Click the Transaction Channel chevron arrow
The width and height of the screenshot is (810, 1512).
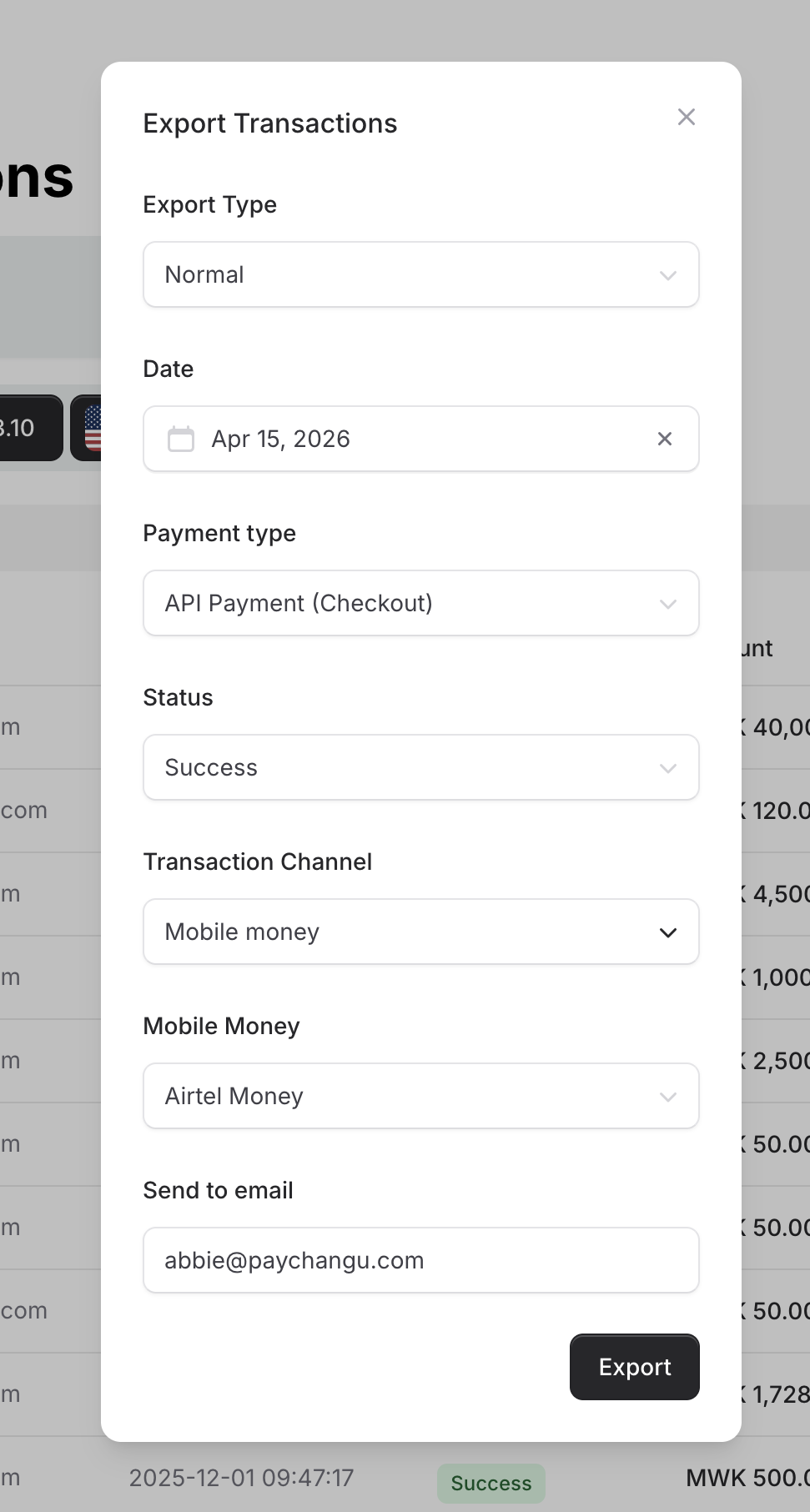(x=668, y=932)
